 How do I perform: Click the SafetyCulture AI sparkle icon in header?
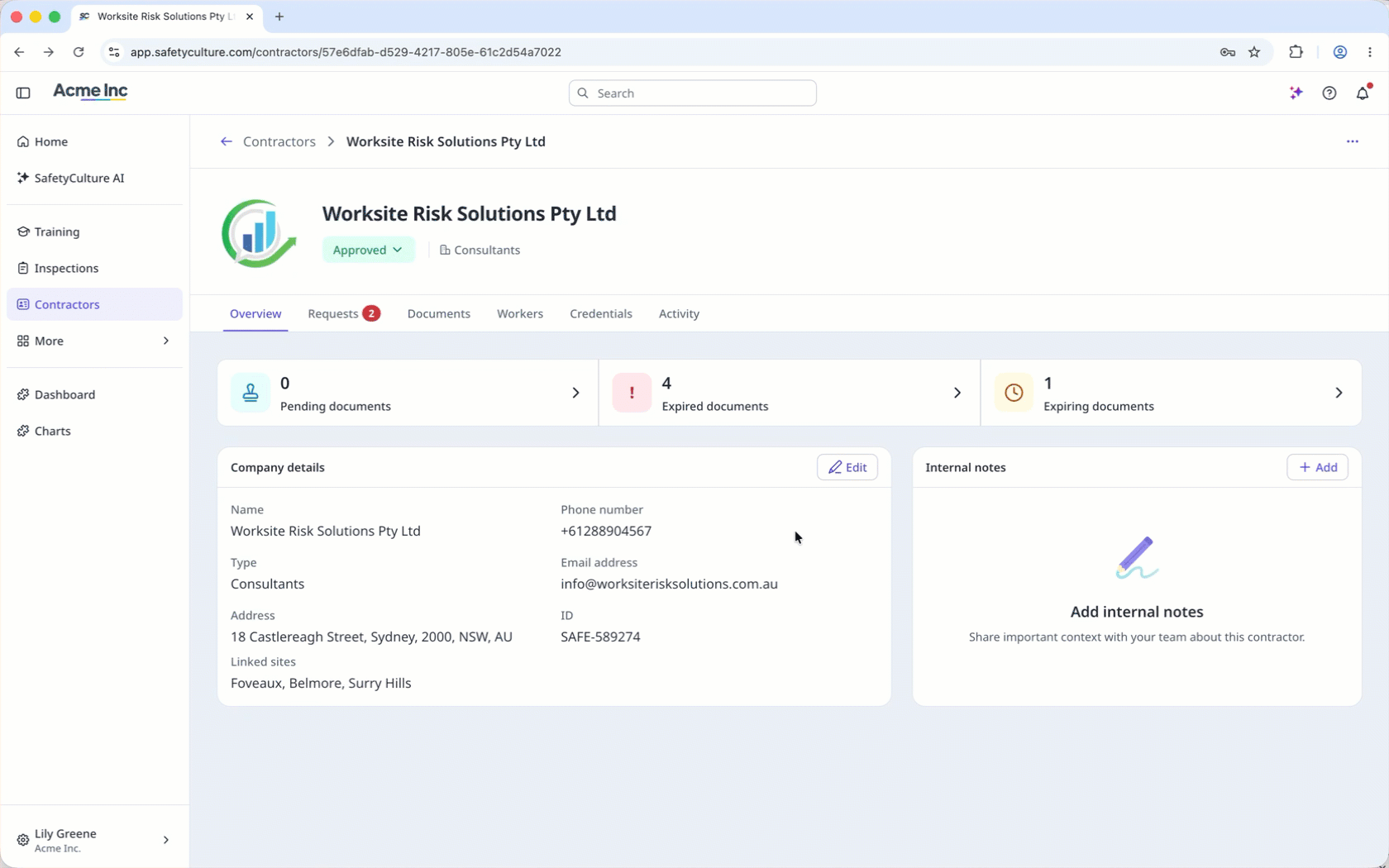tap(1296, 93)
